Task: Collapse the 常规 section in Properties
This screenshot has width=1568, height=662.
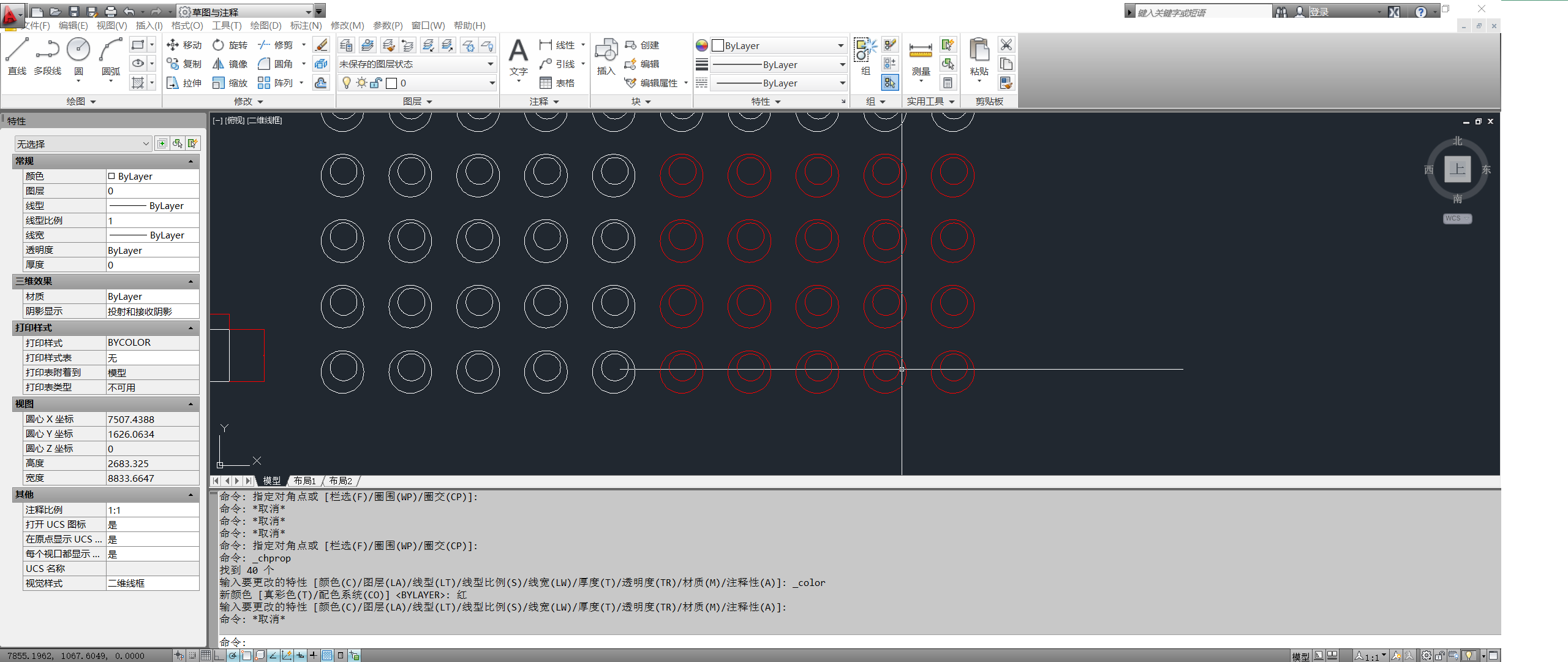Action: [x=190, y=161]
